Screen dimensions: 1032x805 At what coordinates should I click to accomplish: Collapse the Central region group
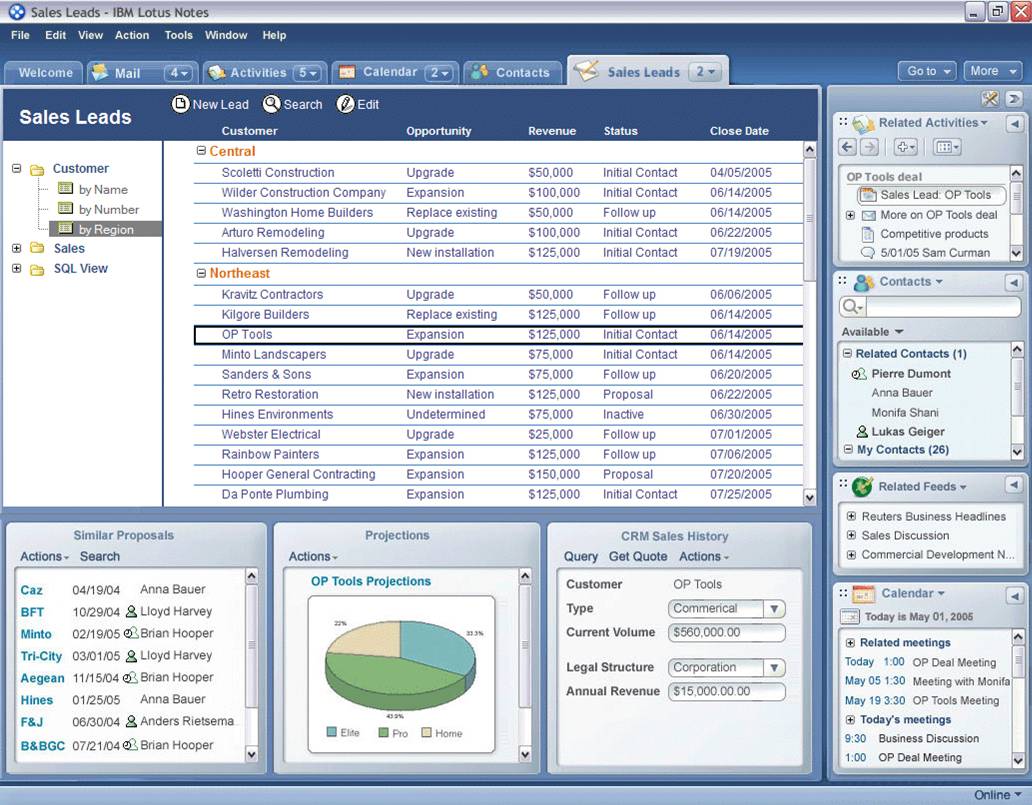pyautogui.click(x=201, y=151)
